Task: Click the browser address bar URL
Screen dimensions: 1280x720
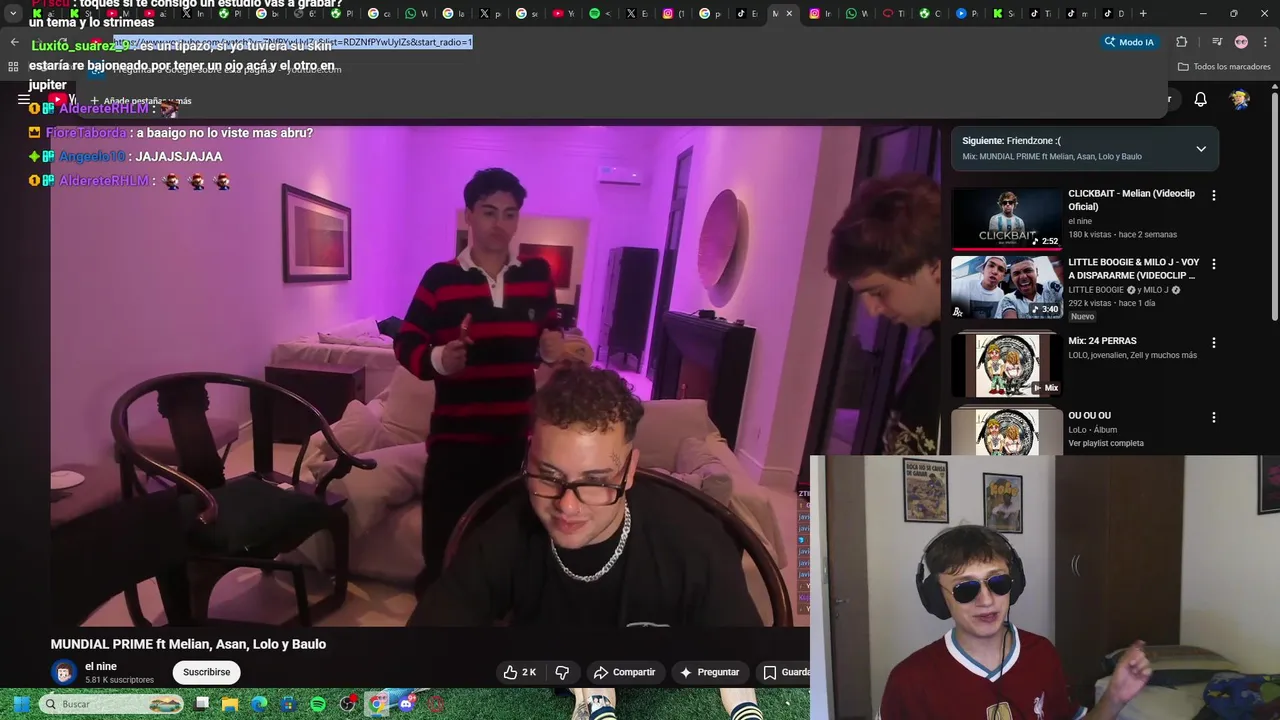Action: pyautogui.click(x=293, y=42)
